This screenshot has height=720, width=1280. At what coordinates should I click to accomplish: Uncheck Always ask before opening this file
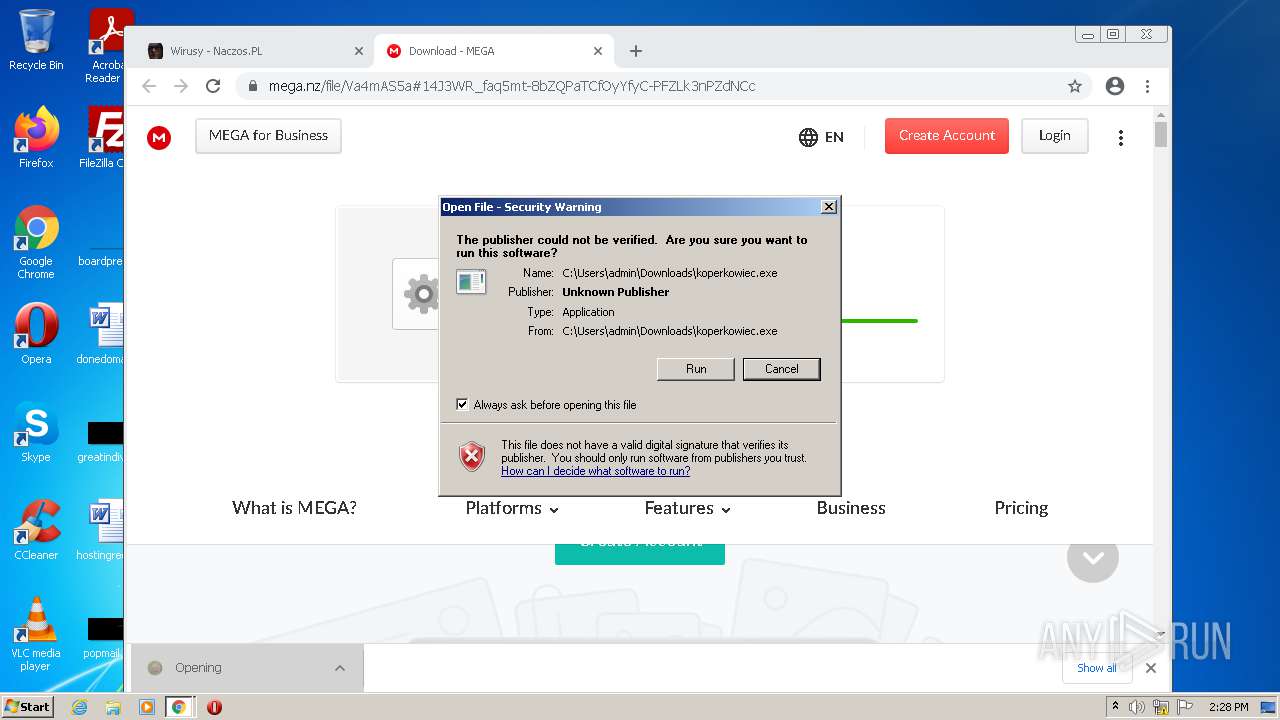click(462, 405)
